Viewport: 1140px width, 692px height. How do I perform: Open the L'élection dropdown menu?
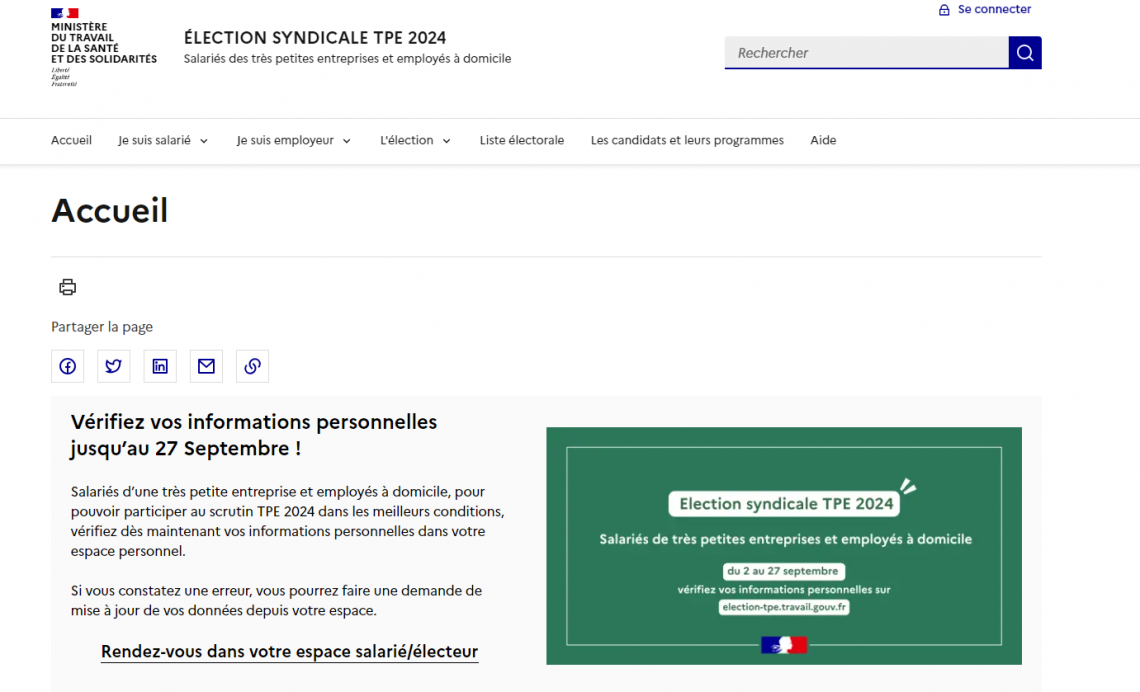point(415,141)
